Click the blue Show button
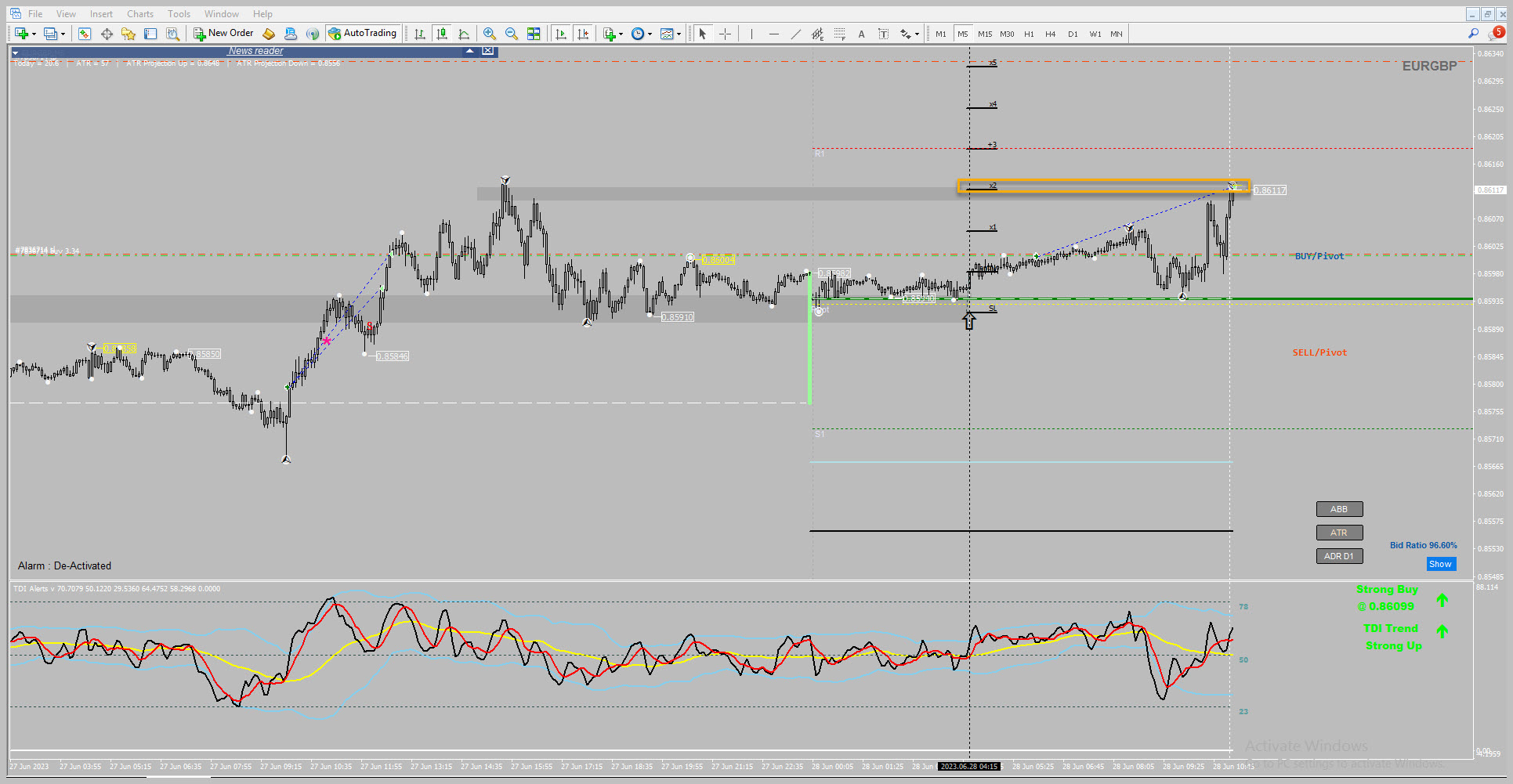 coord(1440,564)
